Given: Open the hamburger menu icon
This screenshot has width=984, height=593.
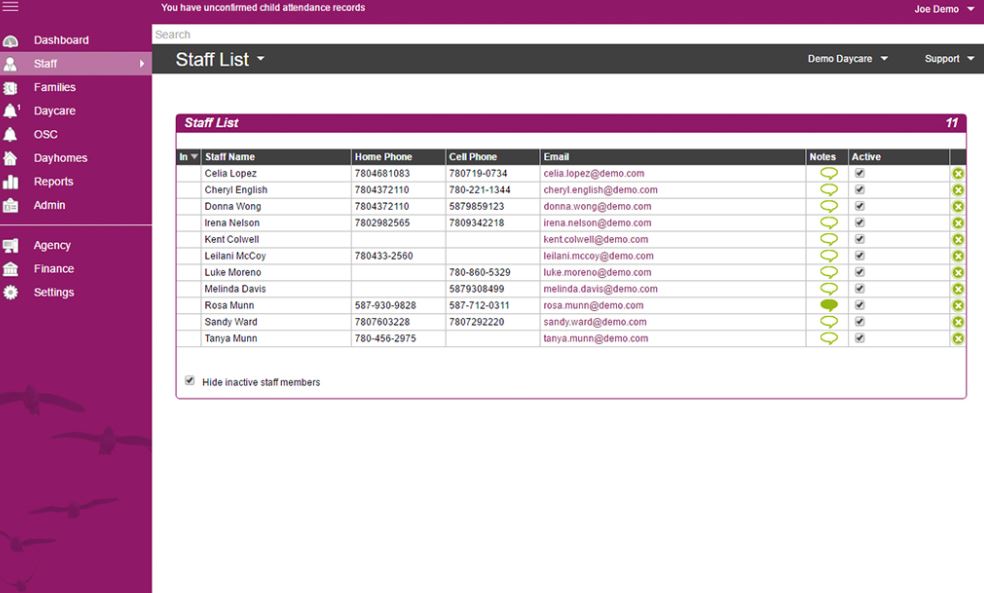Looking at the screenshot, I should 10,7.
